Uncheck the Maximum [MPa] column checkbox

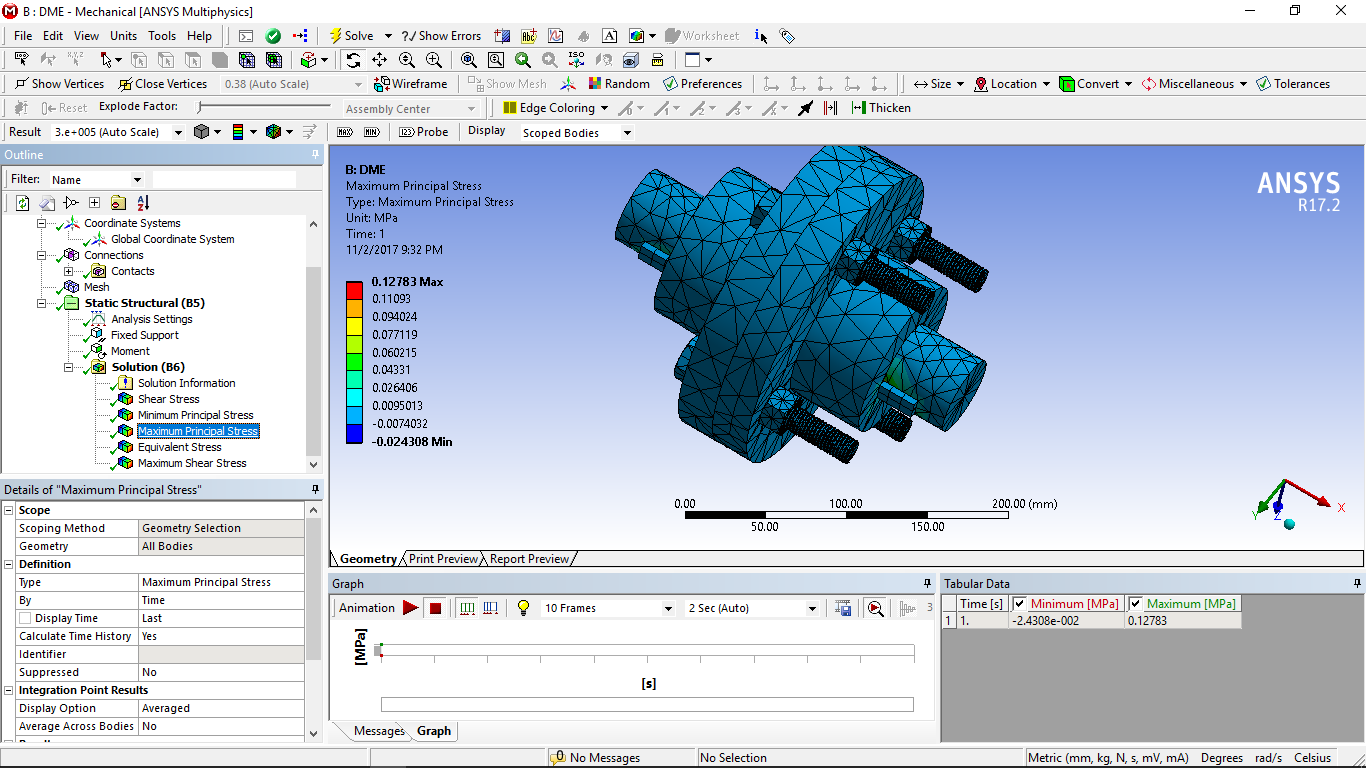coord(1135,604)
